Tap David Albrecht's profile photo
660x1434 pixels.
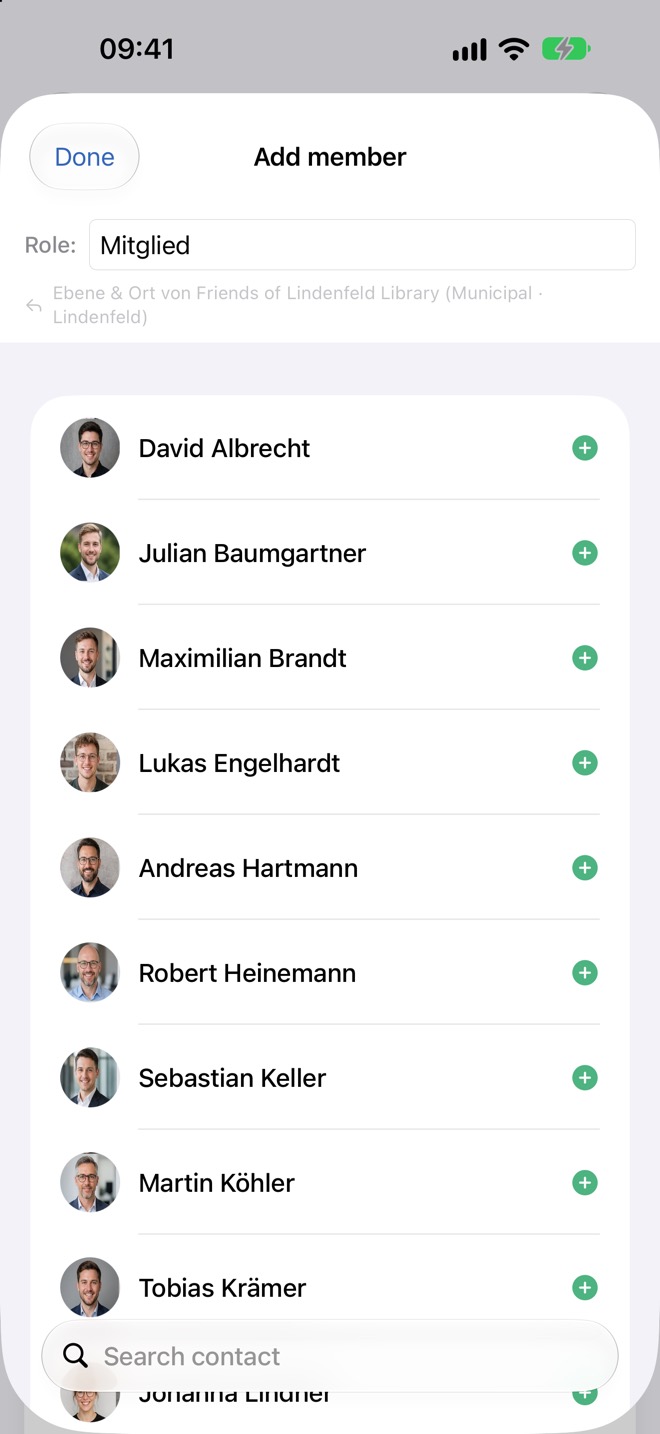[90, 448]
